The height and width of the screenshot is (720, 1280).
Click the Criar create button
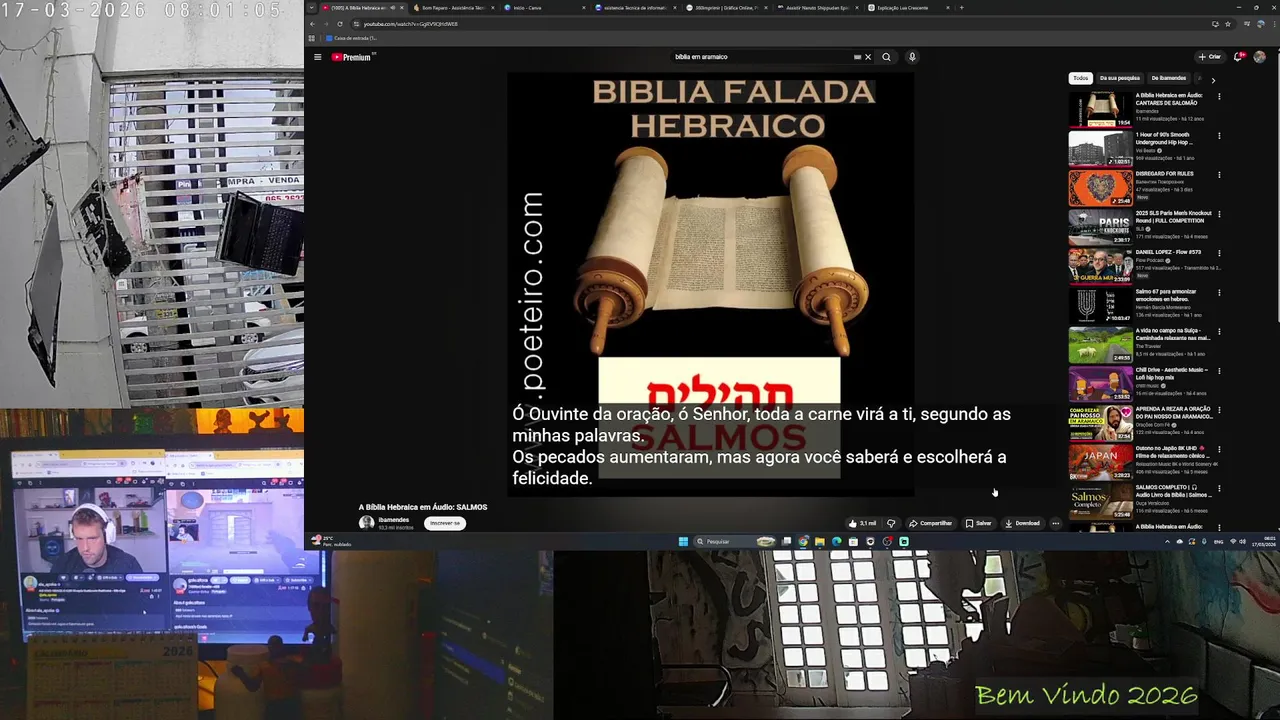point(1210,57)
